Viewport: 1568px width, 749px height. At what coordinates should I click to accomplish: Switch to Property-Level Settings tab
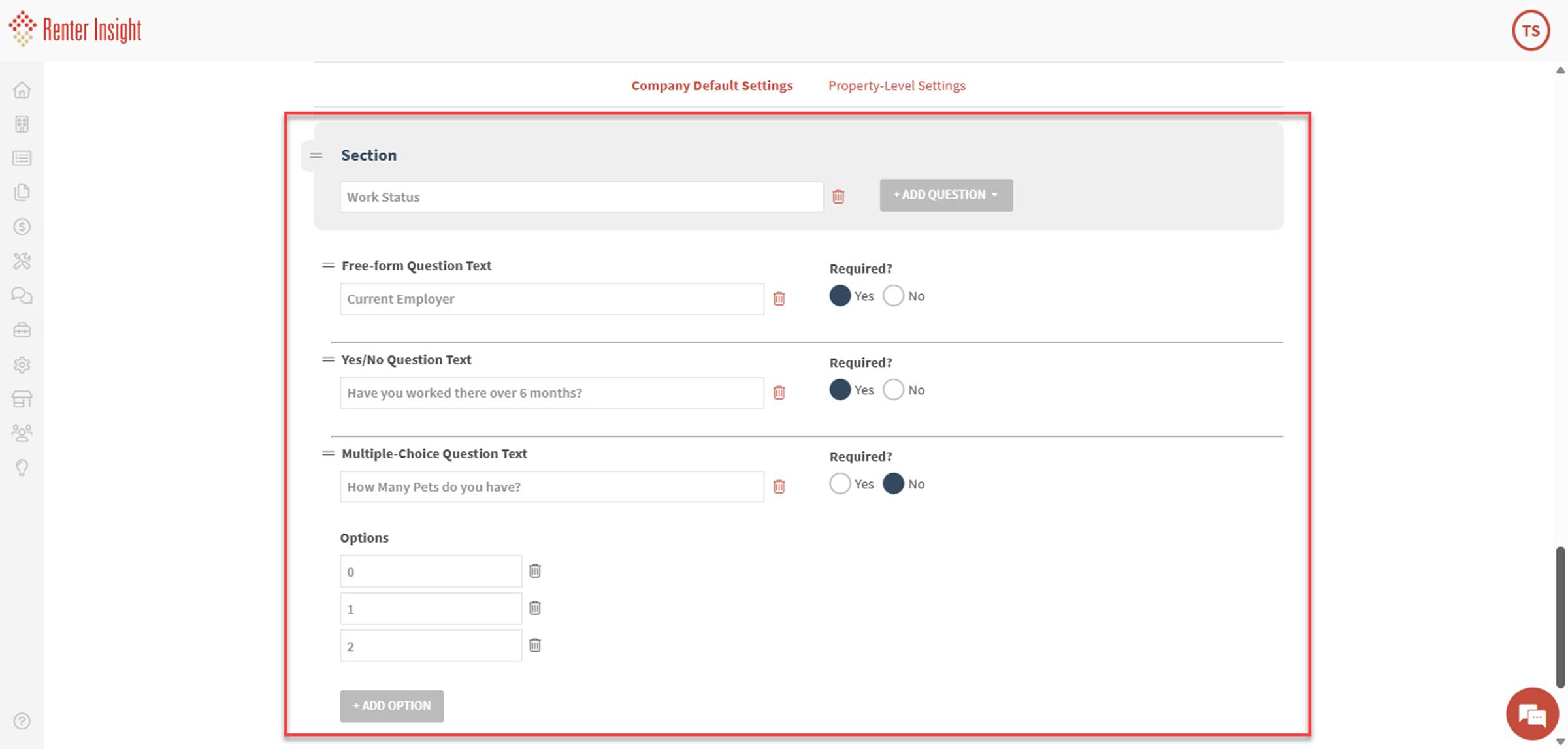(896, 86)
